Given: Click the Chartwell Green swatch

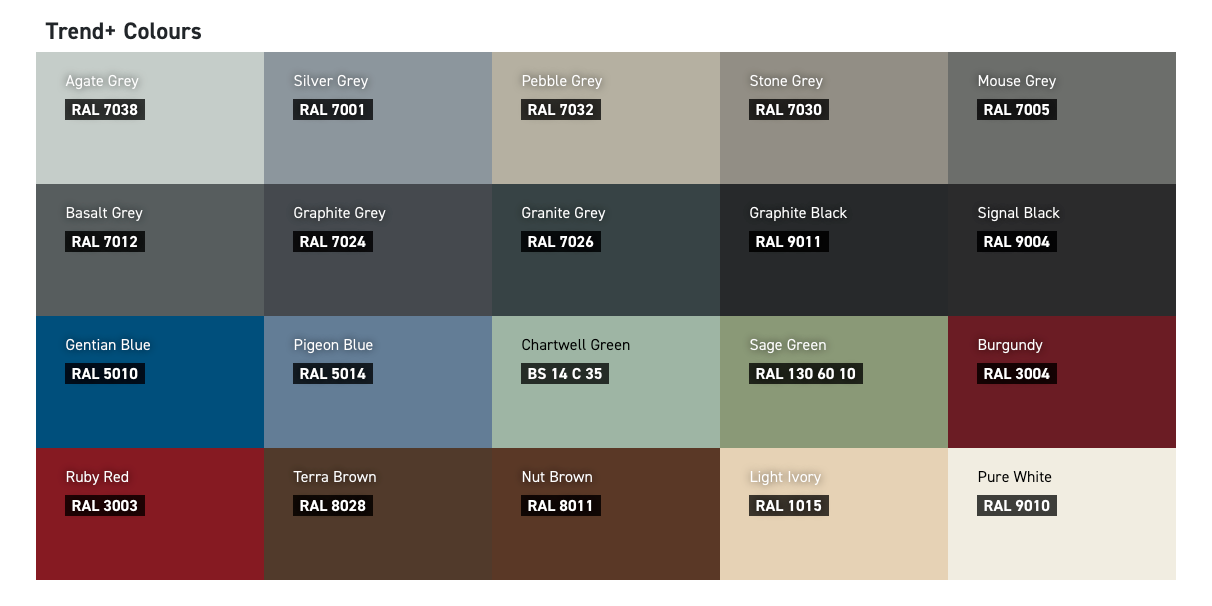Looking at the screenshot, I should tap(606, 382).
